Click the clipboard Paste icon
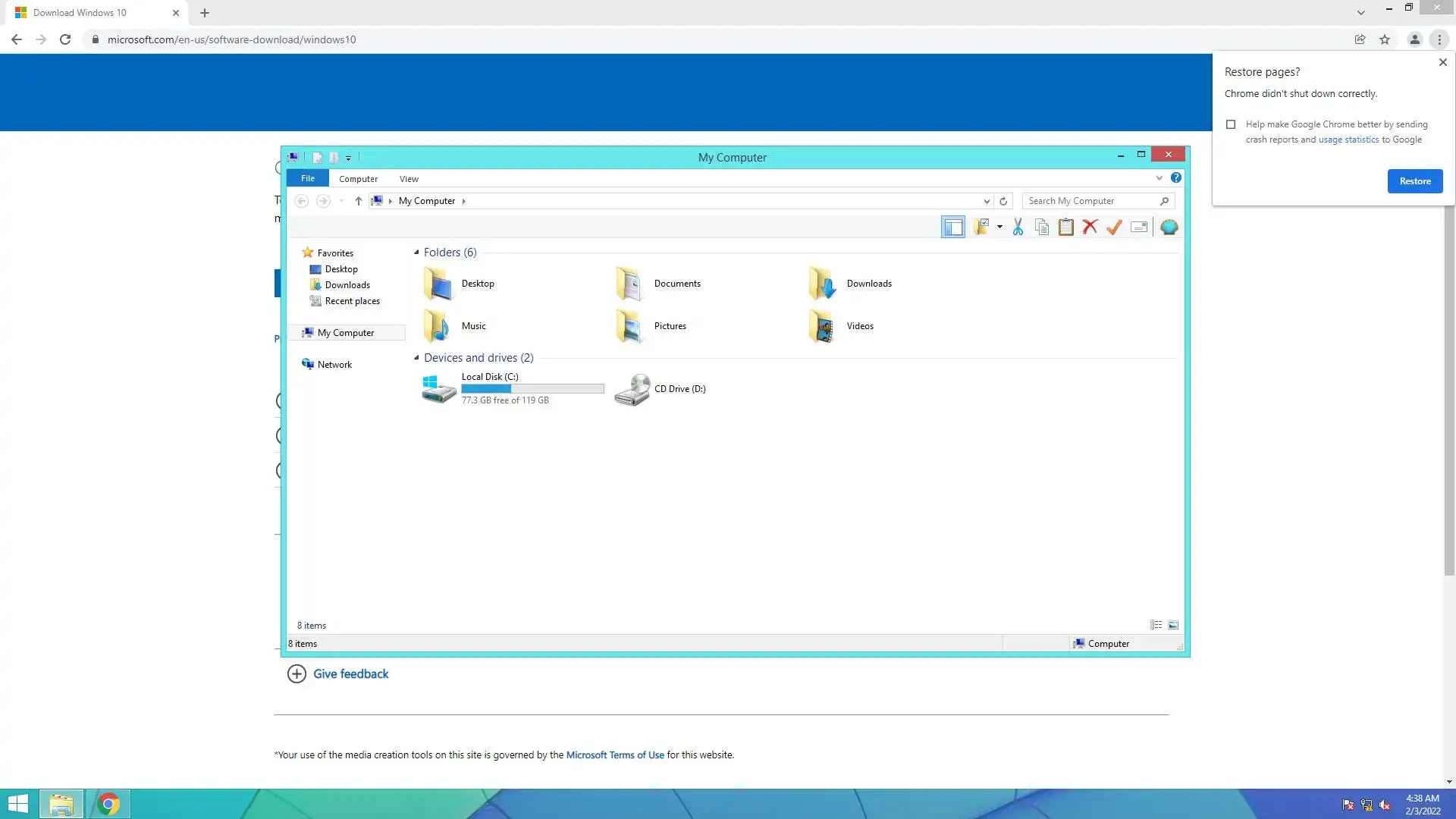 (1065, 227)
